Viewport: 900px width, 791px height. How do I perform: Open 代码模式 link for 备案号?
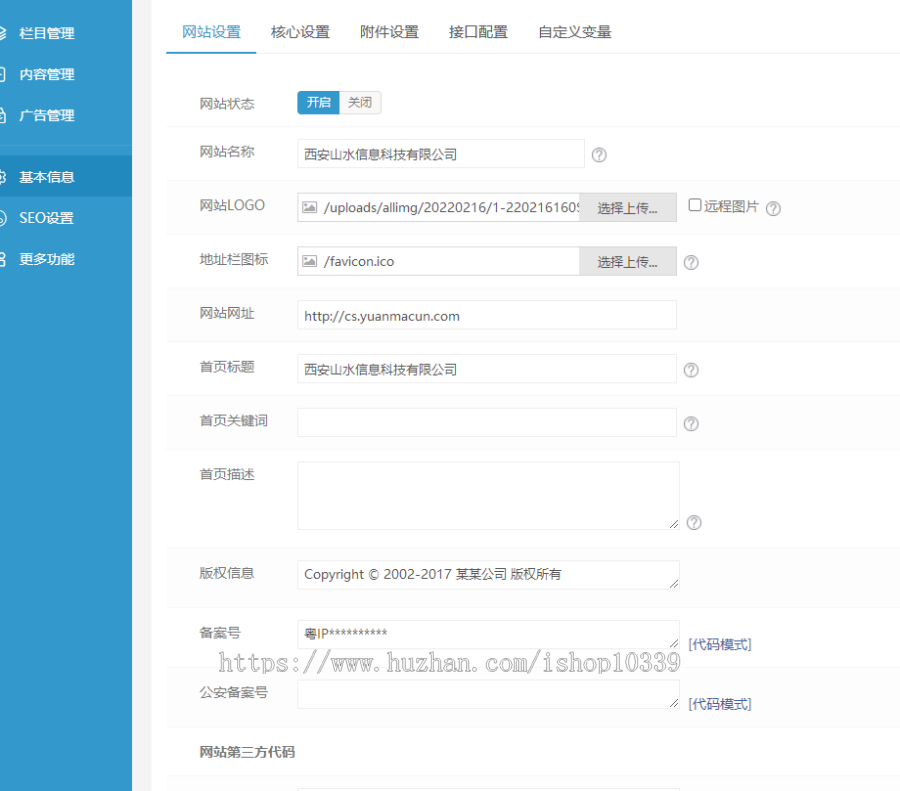[x=720, y=645]
